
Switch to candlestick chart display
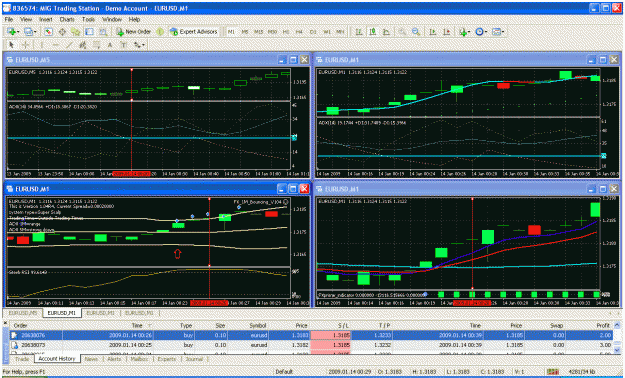[373, 32]
